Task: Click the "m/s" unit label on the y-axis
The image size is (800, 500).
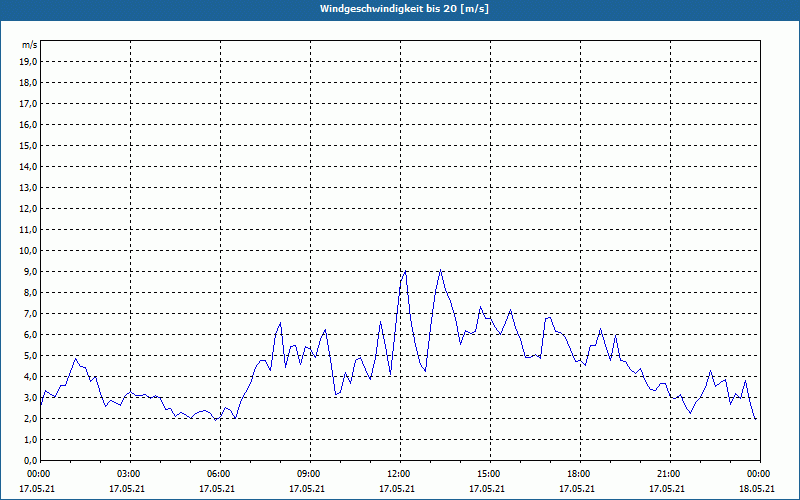Action: coord(30,45)
